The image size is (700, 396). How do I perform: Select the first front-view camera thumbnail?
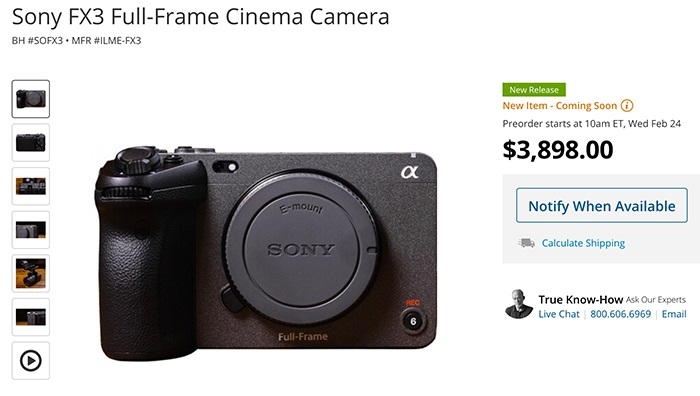click(x=31, y=99)
